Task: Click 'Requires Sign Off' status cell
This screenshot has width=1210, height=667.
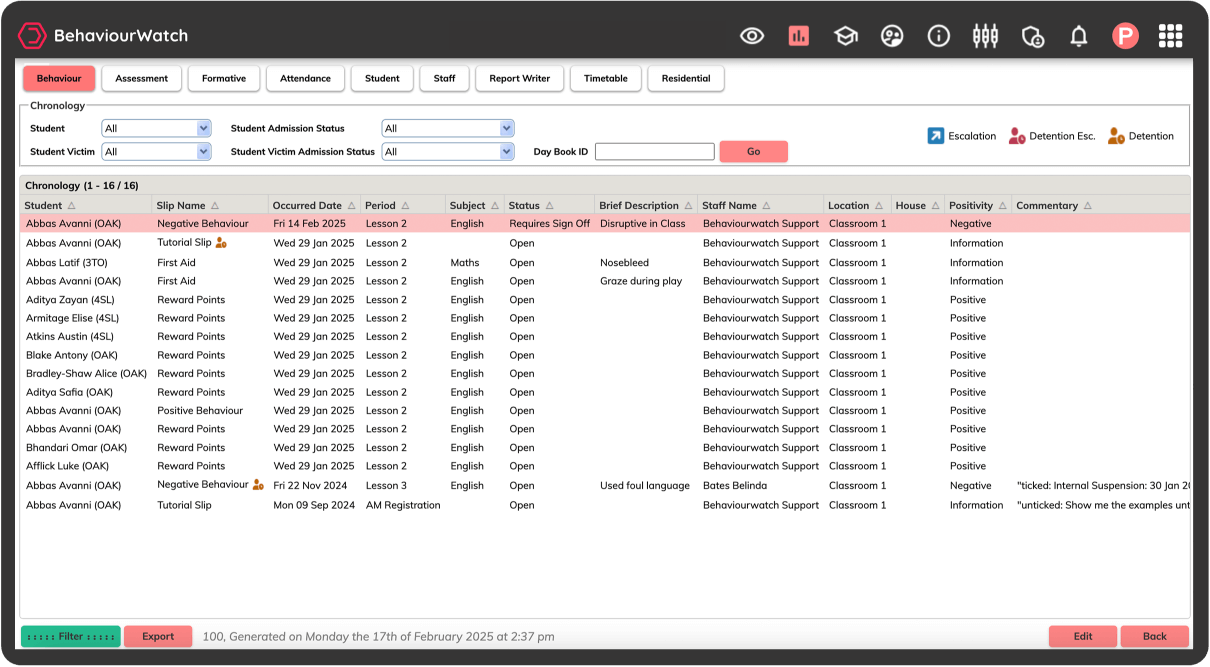Action: click(x=550, y=224)
